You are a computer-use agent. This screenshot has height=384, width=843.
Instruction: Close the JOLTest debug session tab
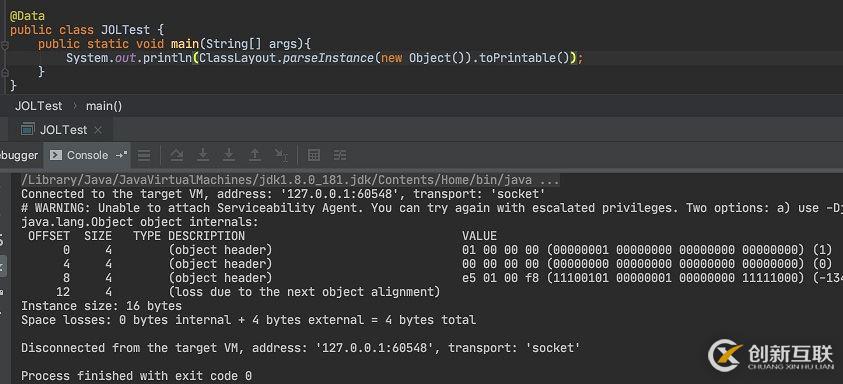(97, 130)
